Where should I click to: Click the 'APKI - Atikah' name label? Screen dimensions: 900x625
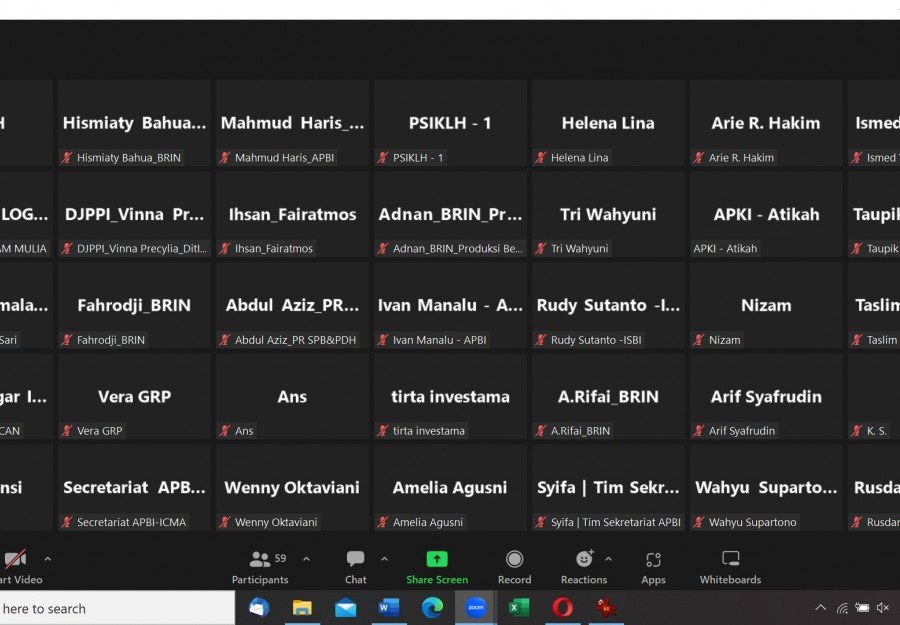[726, 249]
